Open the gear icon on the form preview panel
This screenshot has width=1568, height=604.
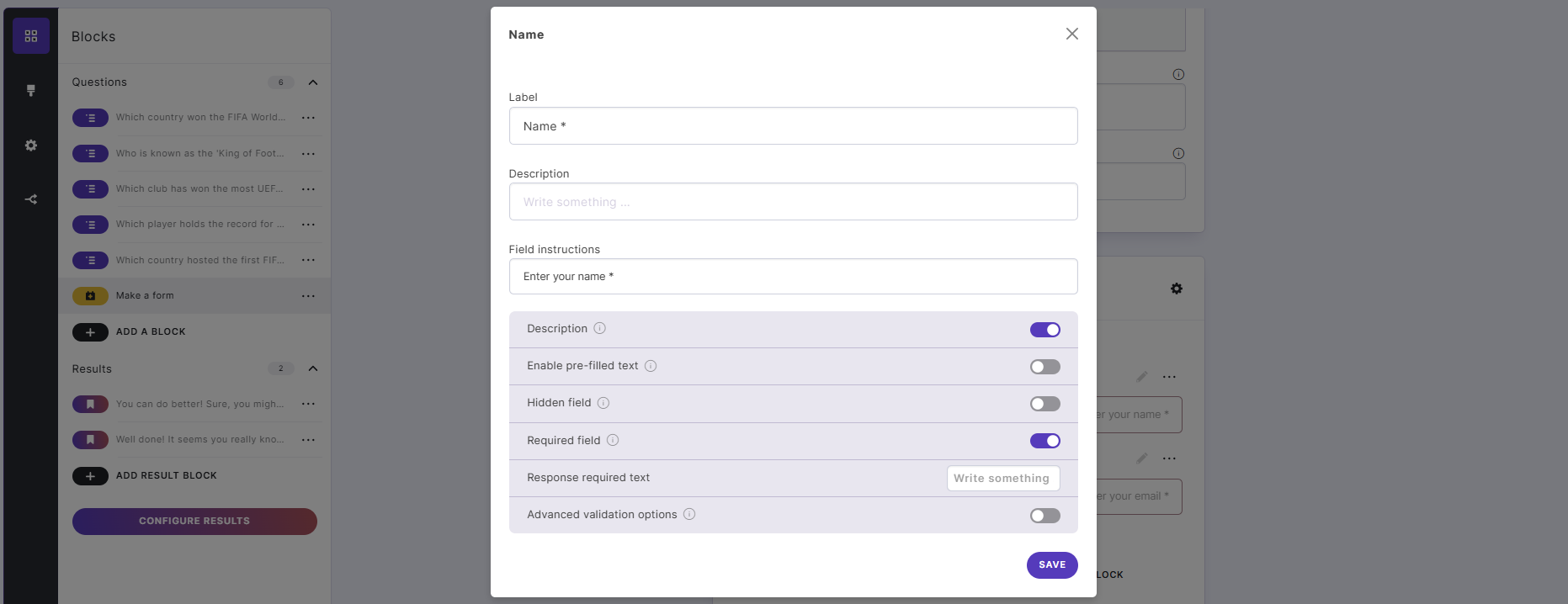point(1177,289)
